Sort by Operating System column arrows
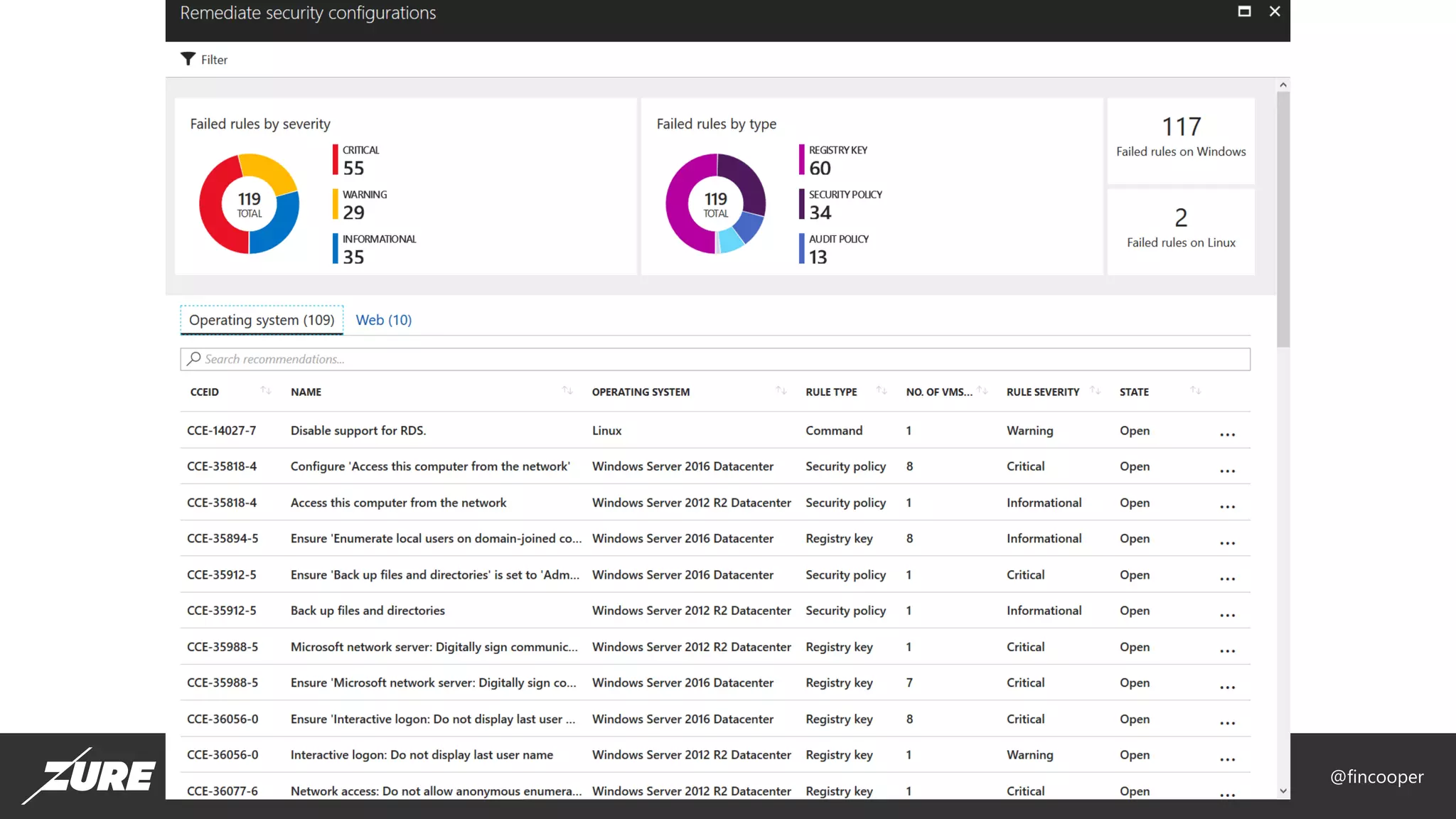 [781, 391]
